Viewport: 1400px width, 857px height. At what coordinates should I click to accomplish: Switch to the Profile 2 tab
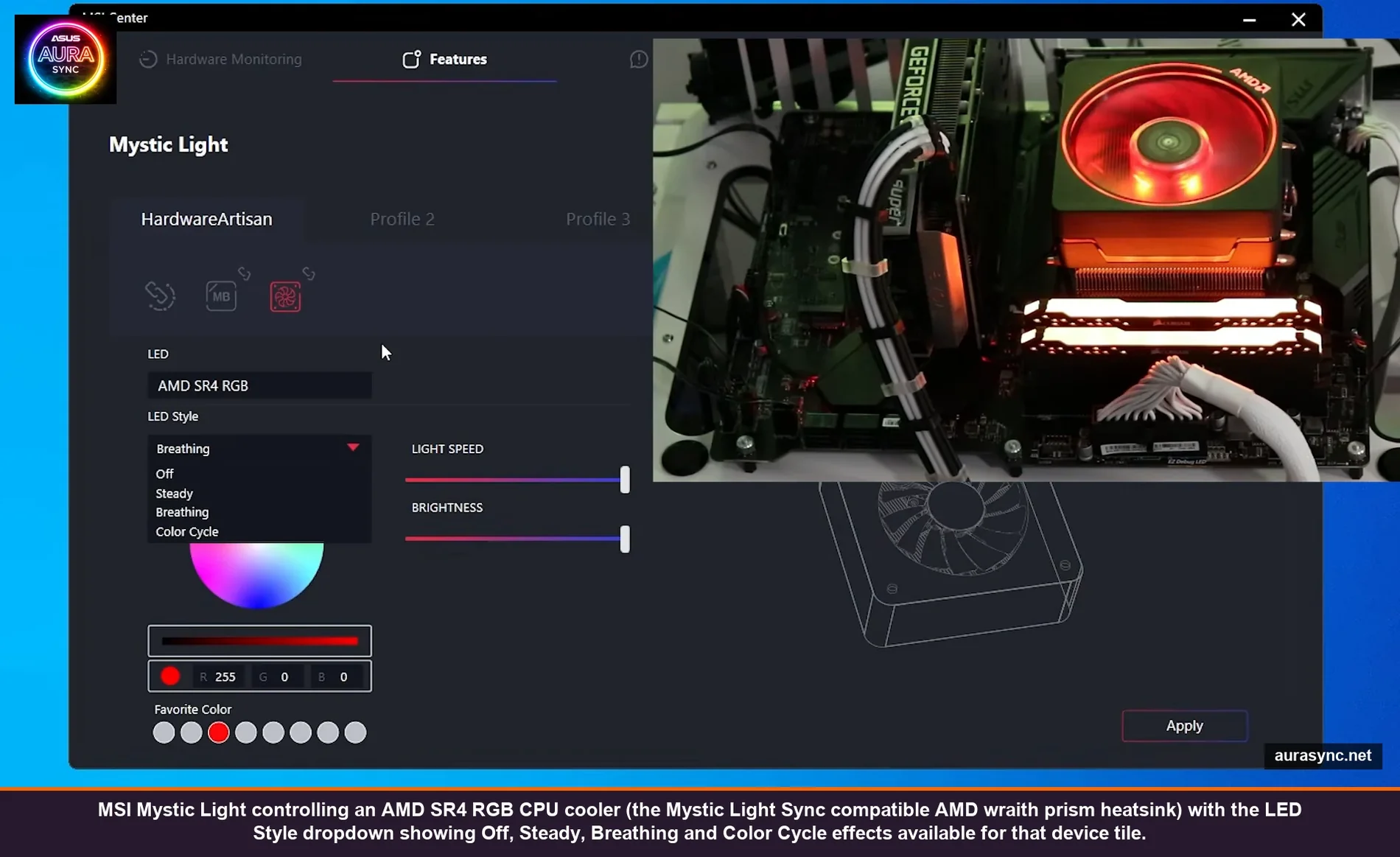(402, 219)
